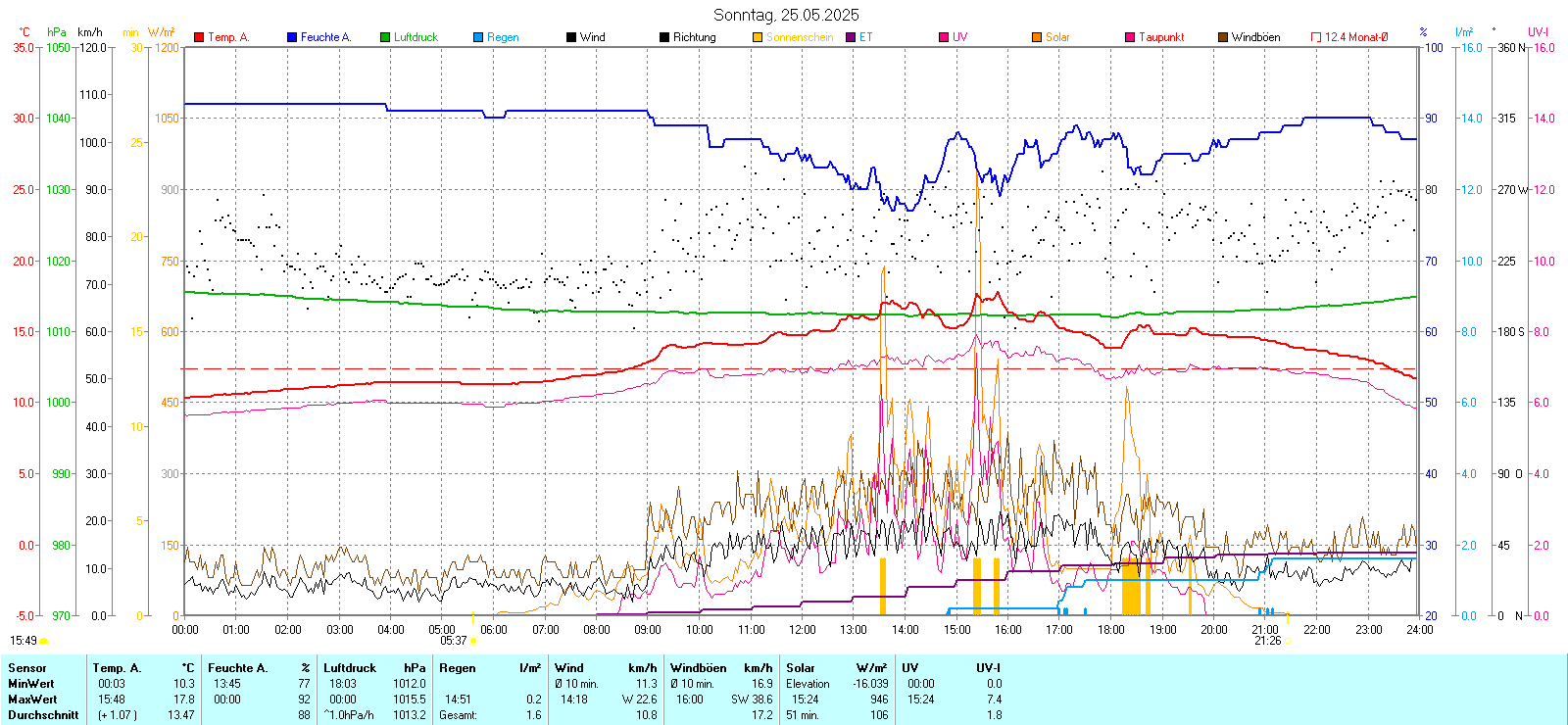This screenshot has height=725, width=1568.
Task: Click the purple ET legend square
Action: coord(851,37)
